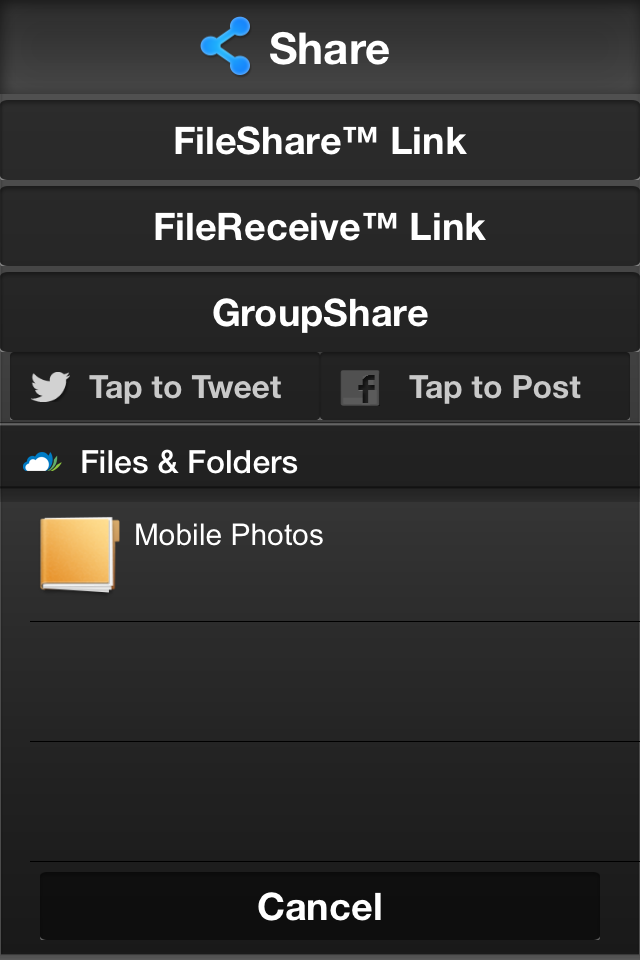
Task: Click the second empty list row above Cancel
Action: [334, 801]
